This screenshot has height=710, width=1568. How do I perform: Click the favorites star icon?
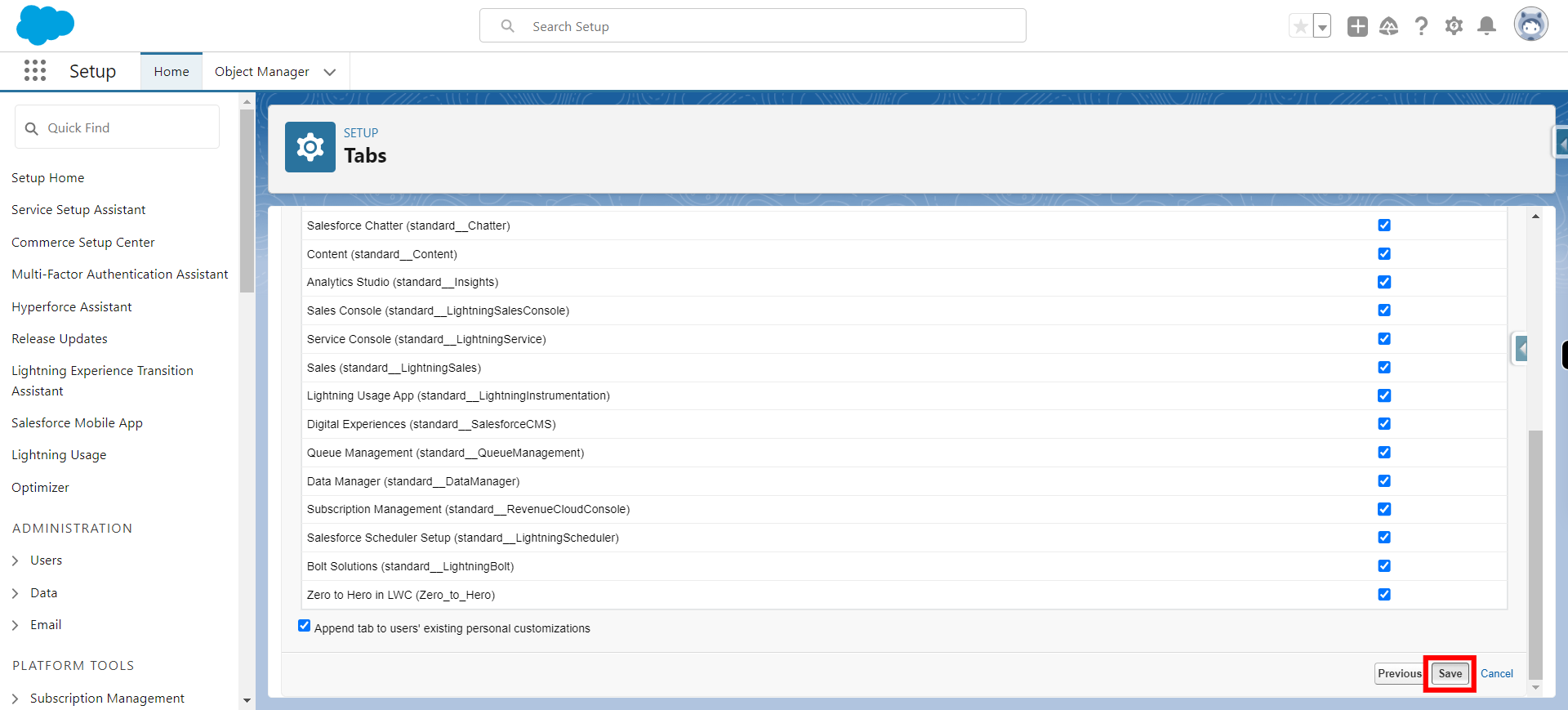pyautogui.click(x=1300, y=26)
